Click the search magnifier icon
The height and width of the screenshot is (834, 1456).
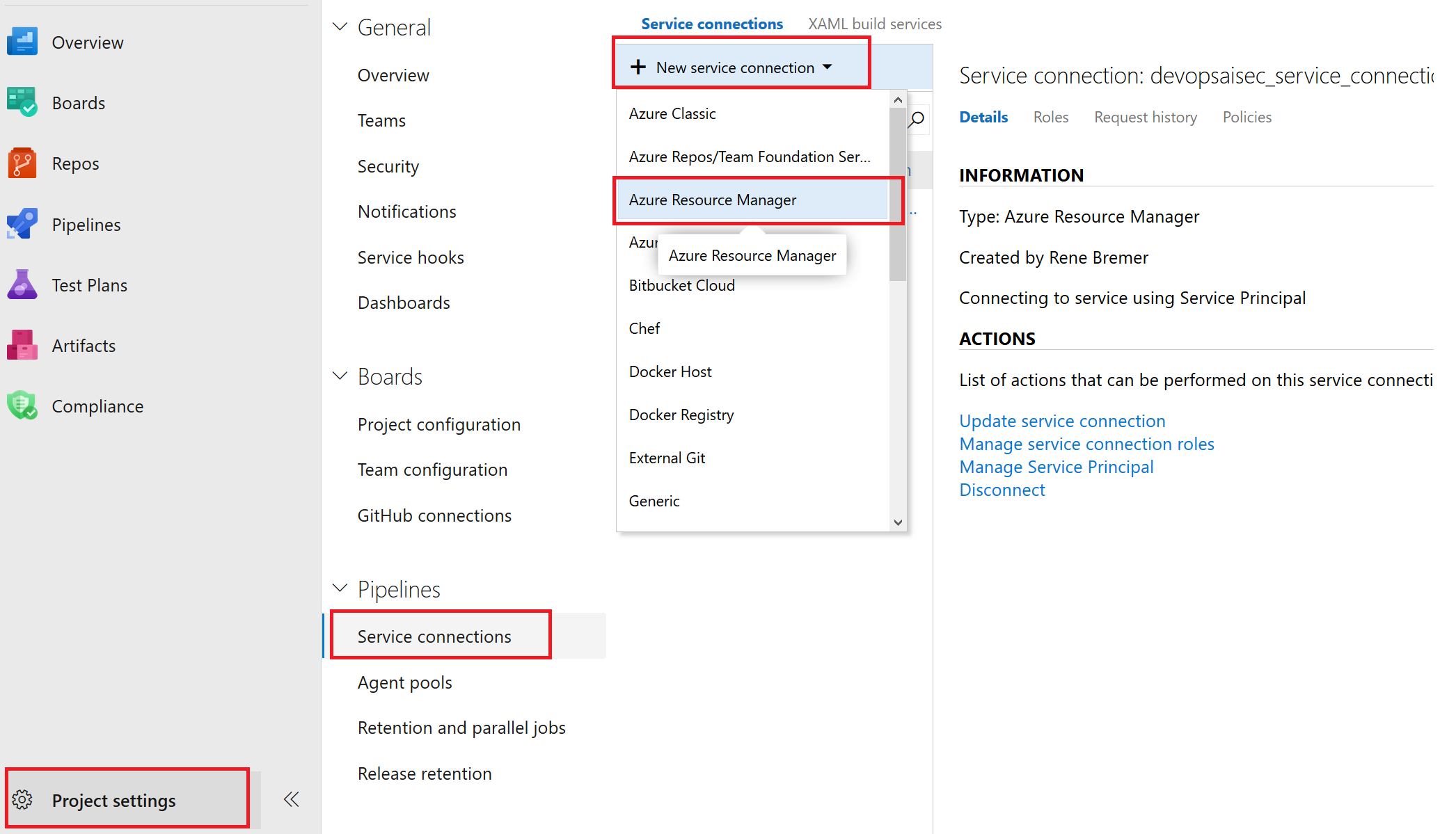[917, 119]
